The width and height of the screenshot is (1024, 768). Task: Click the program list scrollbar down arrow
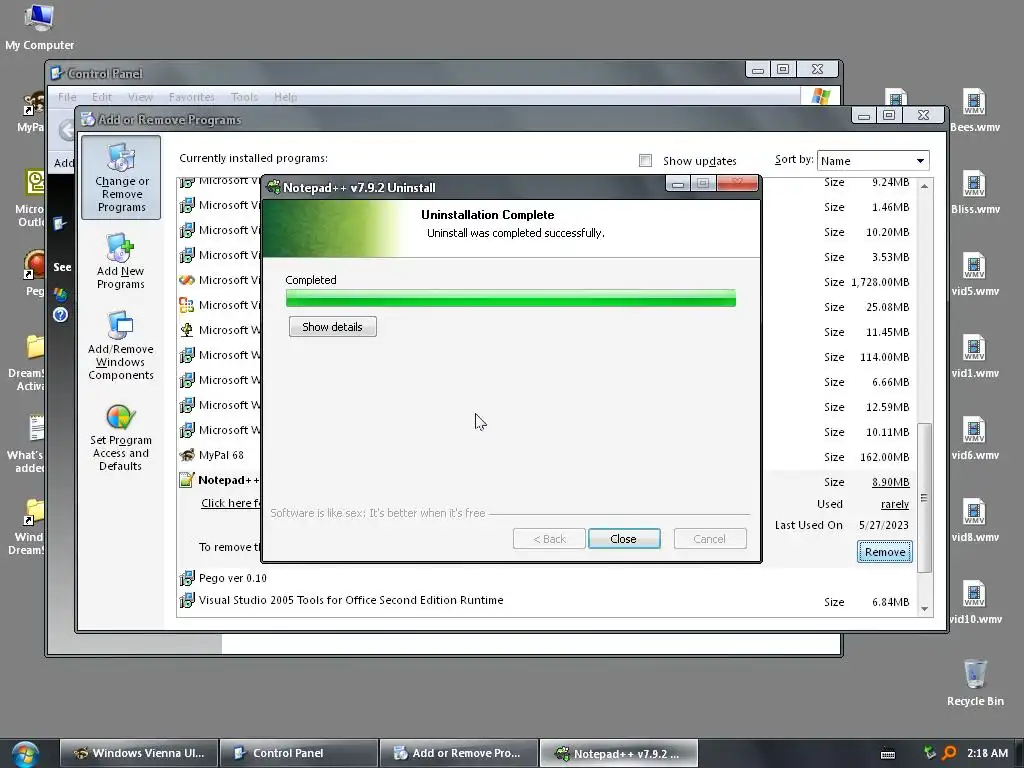click(924, 609)
